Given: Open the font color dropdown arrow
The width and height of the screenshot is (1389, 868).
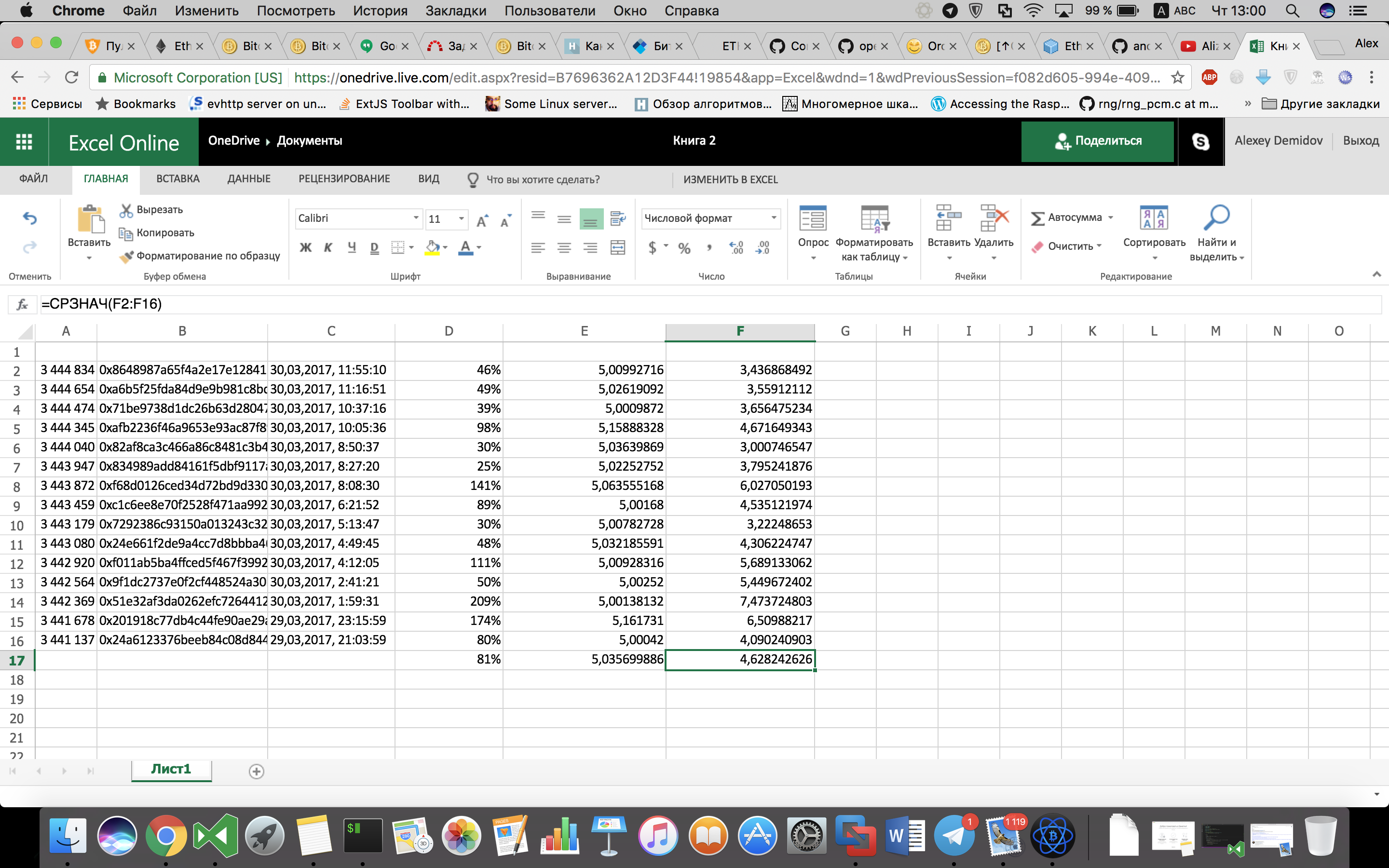Looking at the screenshot, I should pos(479,247).
